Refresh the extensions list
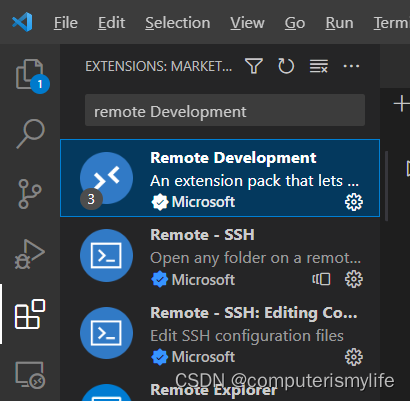 [286, 66]
